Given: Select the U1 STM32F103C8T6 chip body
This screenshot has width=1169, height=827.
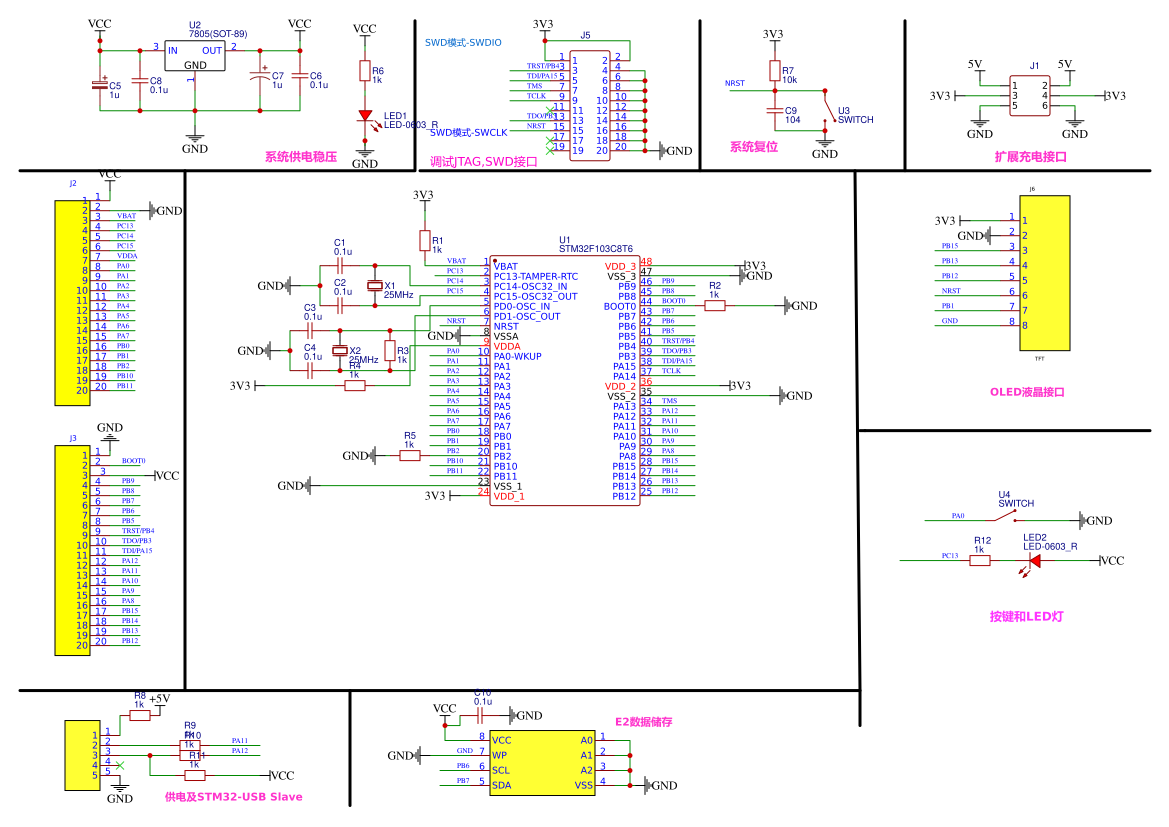Looking at the screenshot, I should point(564,380).
